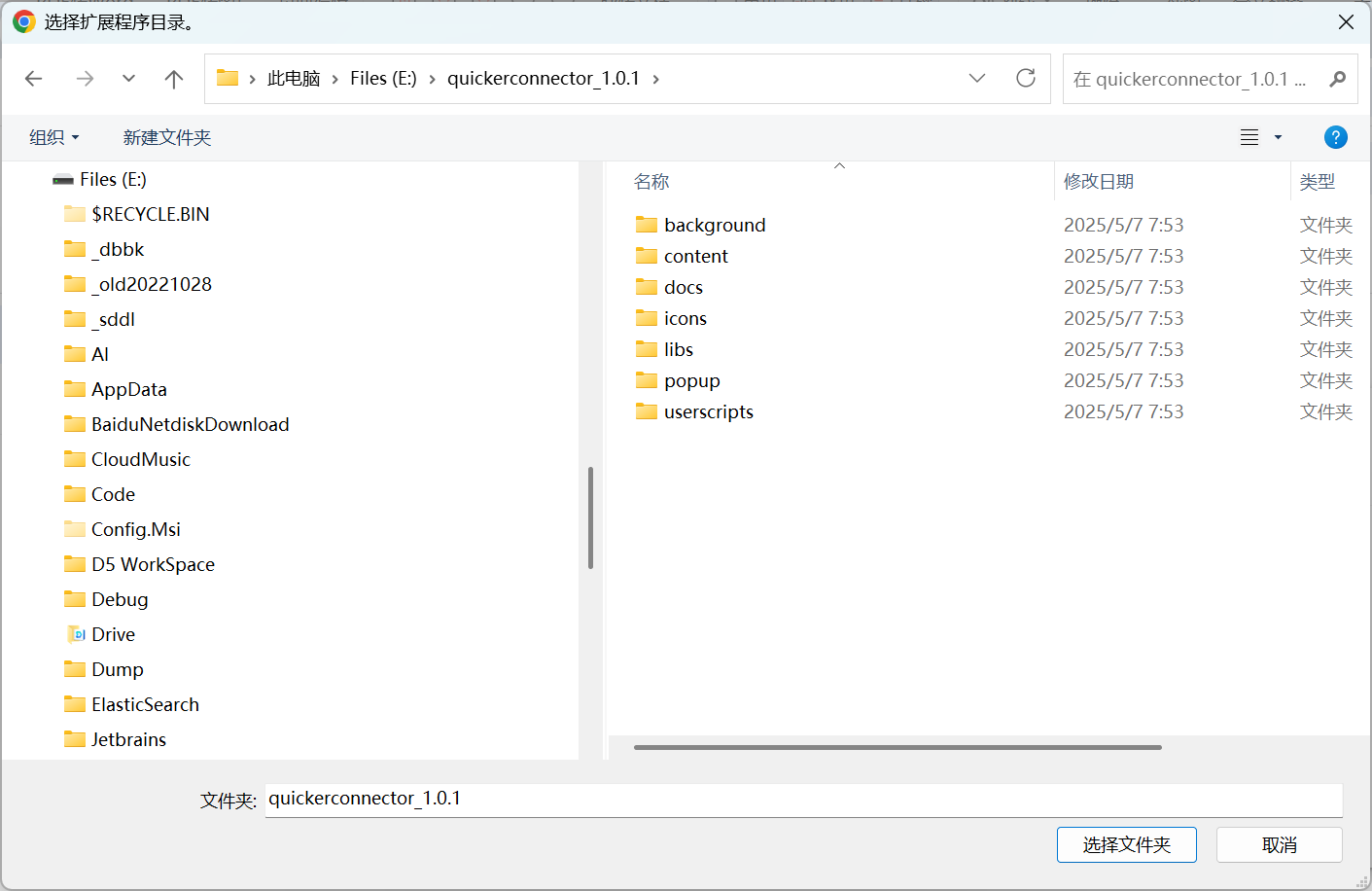
Task: Select the AI folder in tree
Action: (100, 354)
